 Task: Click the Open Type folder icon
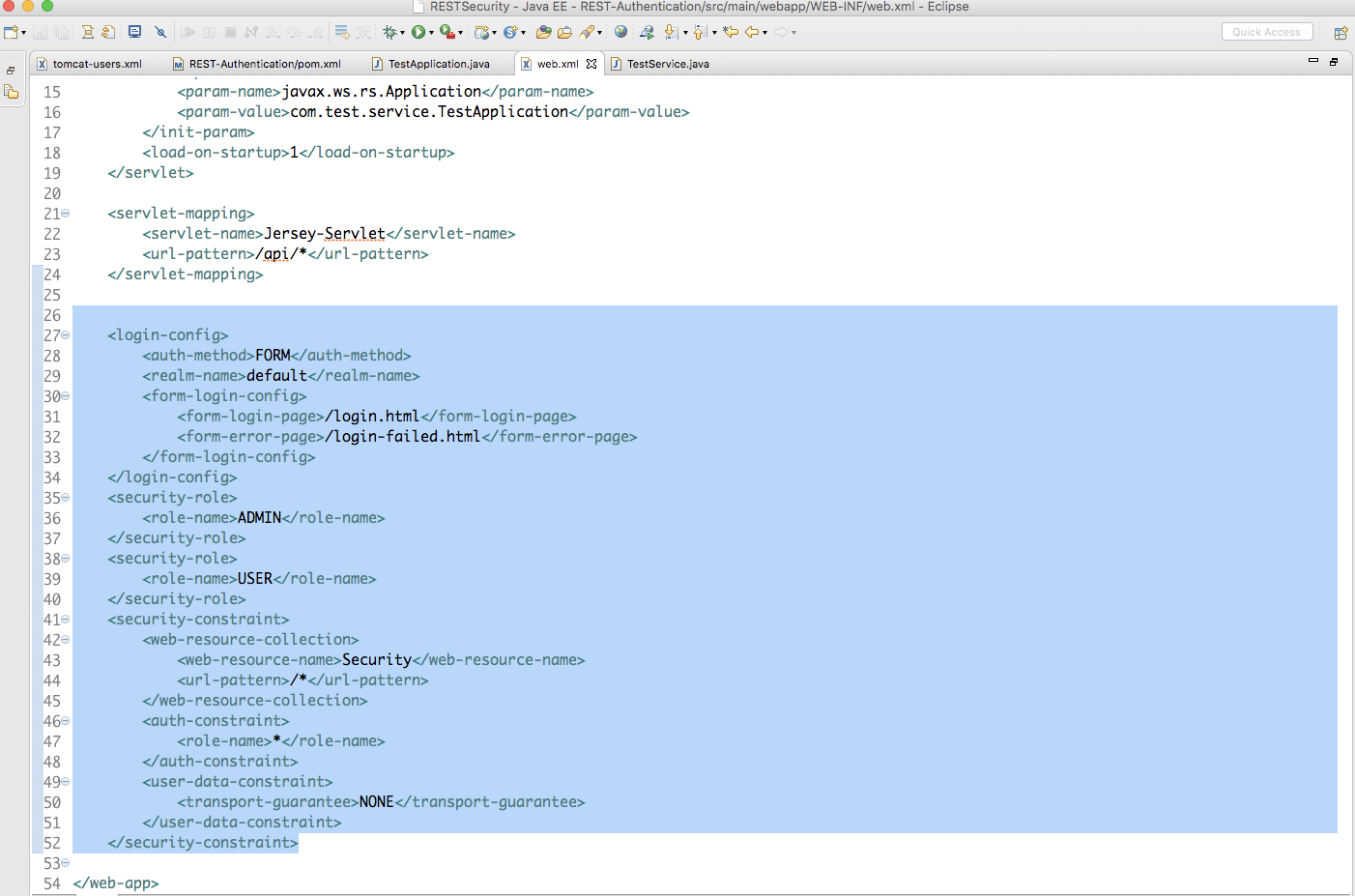pos(543,32)
